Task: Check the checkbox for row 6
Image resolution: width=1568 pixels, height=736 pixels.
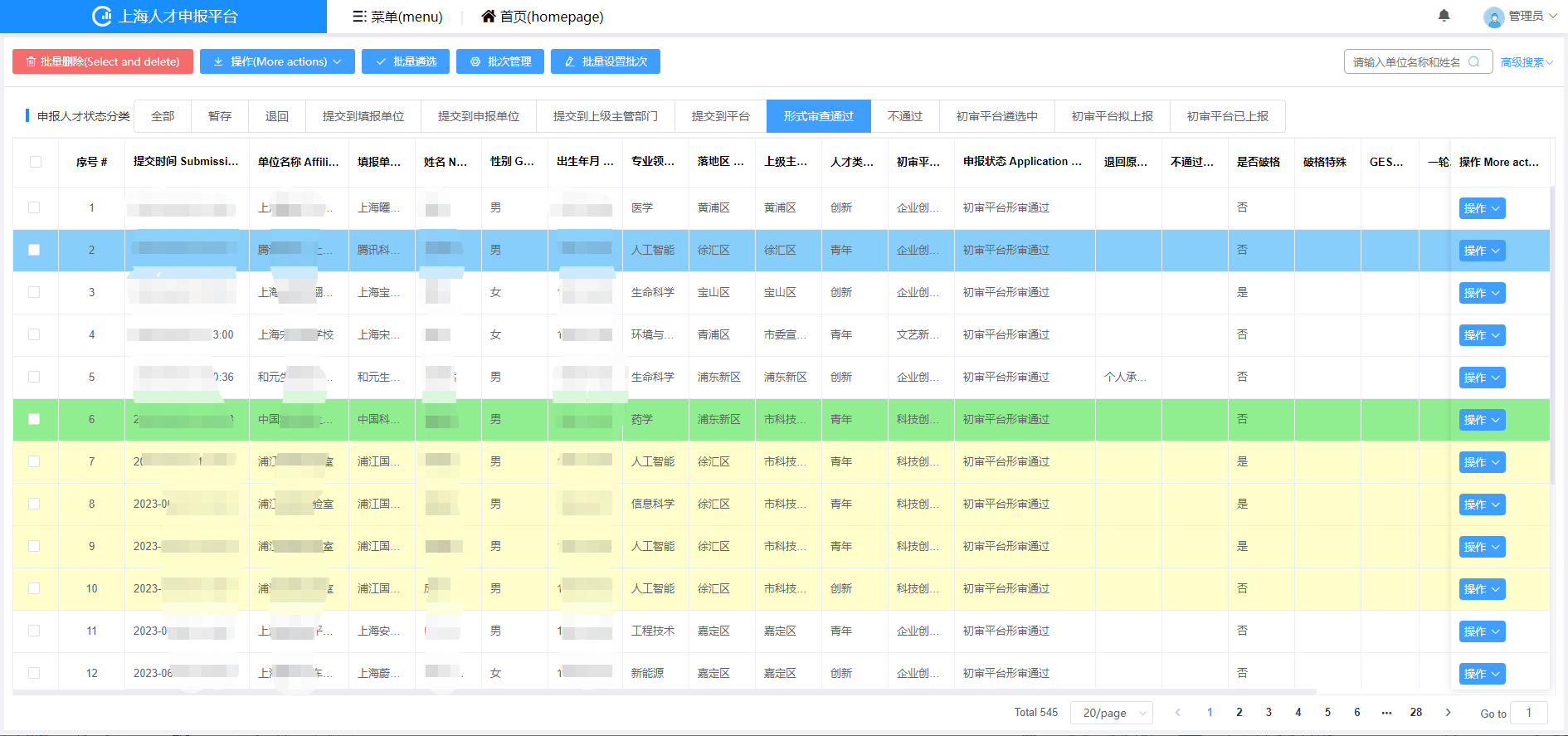Action: pos(34,419)
